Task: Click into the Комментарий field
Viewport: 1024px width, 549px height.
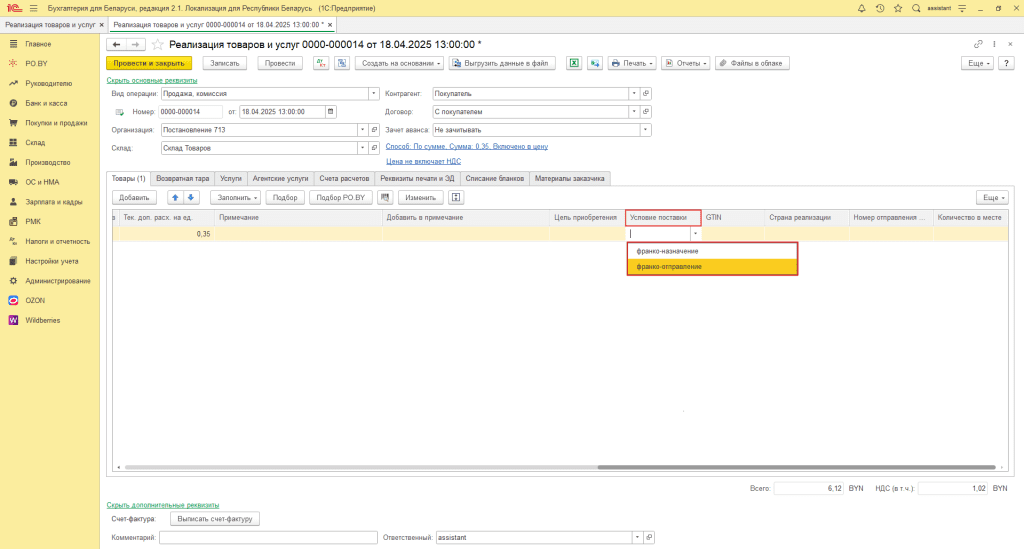Action: pos(268,537)
